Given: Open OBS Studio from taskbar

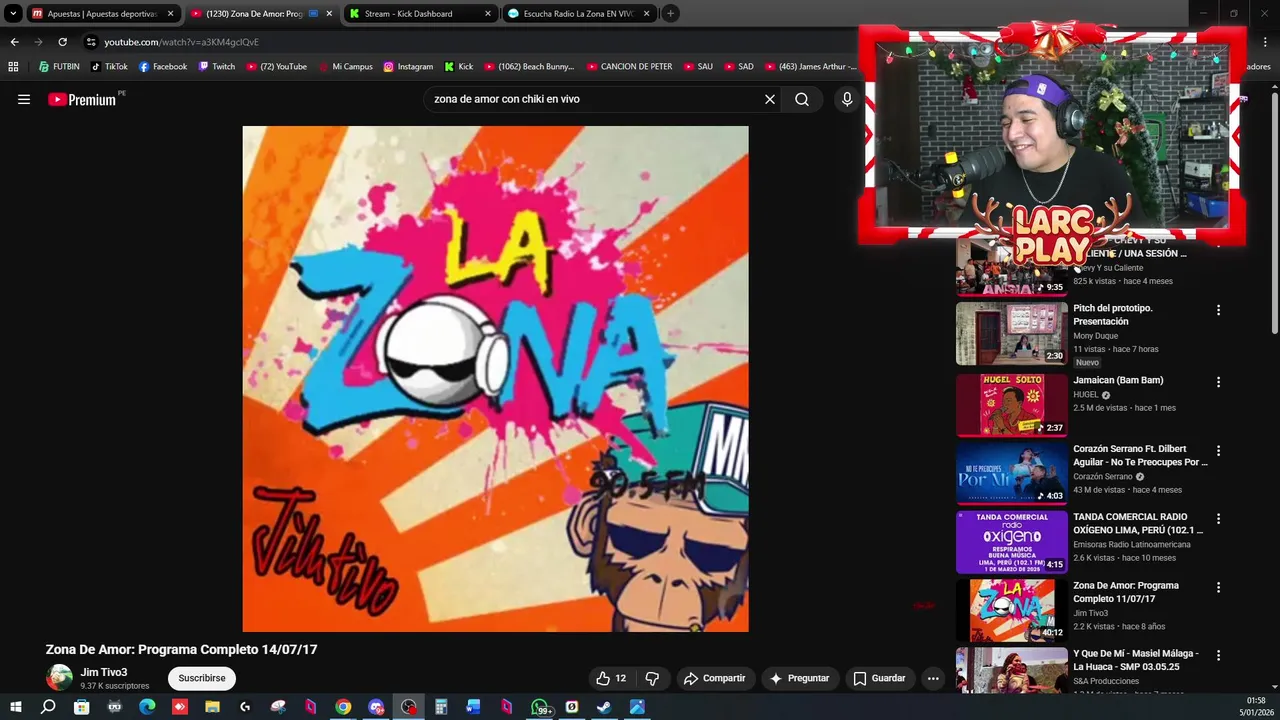Looking at the screenshot, I should click(x=408, y=707).
